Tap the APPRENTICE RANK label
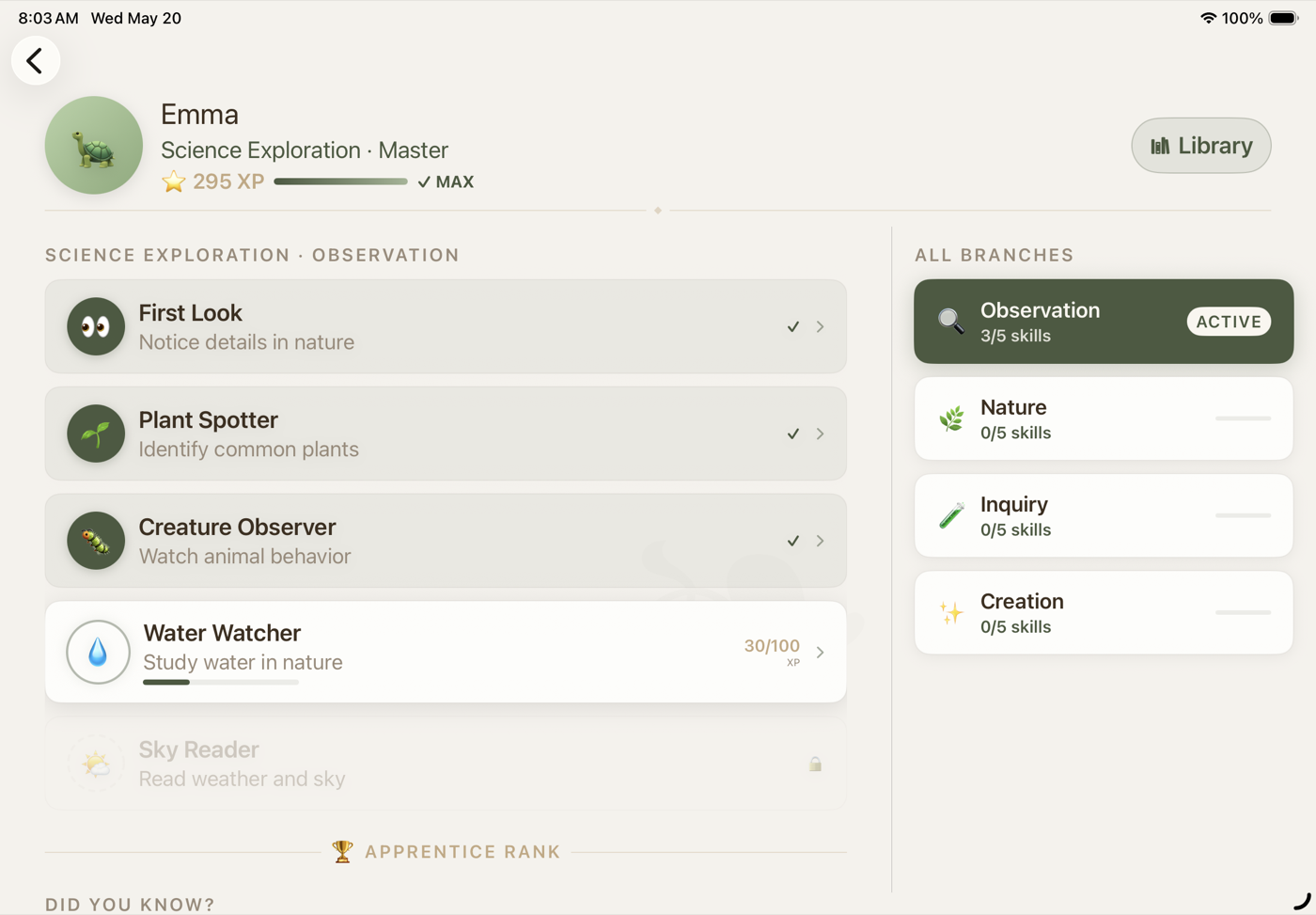 (x=462, y=852)
